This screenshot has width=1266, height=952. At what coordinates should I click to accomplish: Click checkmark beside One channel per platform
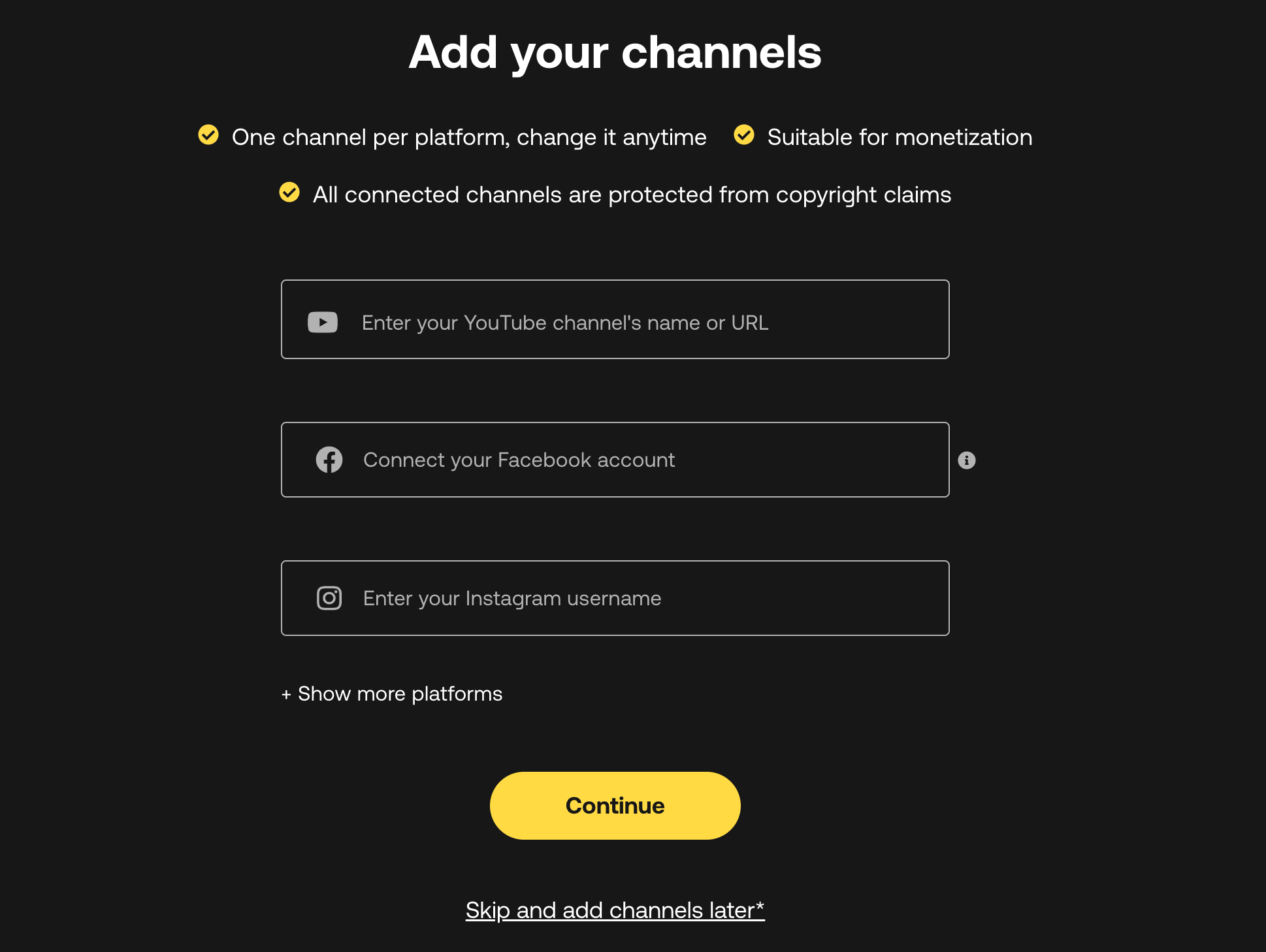tap(208, 135)
